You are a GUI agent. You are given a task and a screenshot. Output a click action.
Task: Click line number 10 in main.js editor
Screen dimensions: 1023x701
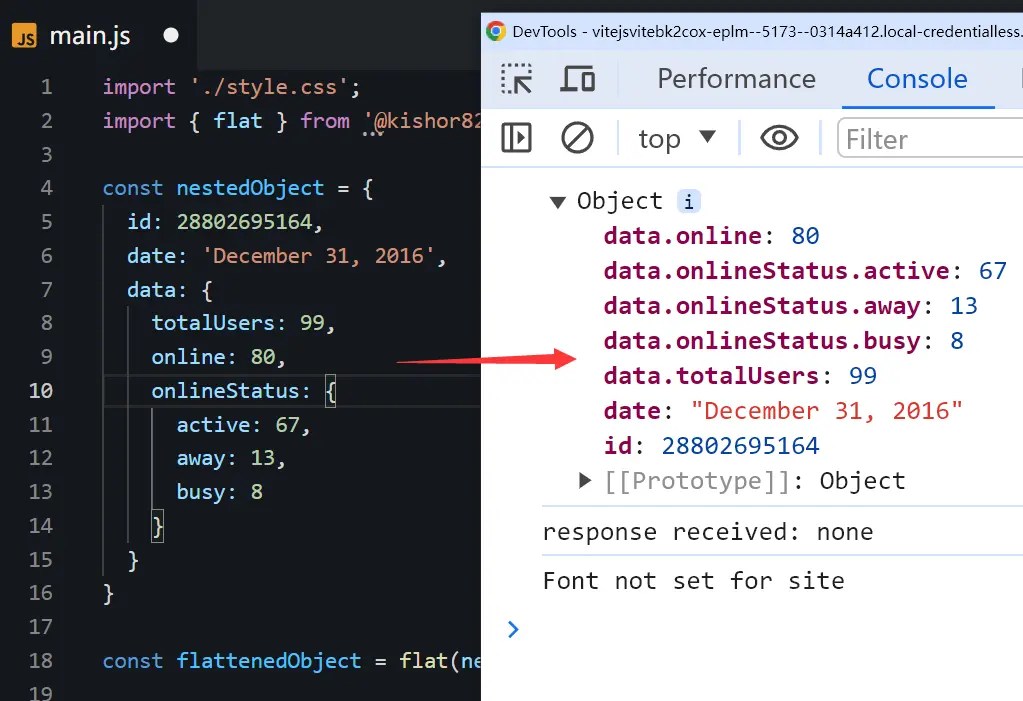[x=40, y=390]
